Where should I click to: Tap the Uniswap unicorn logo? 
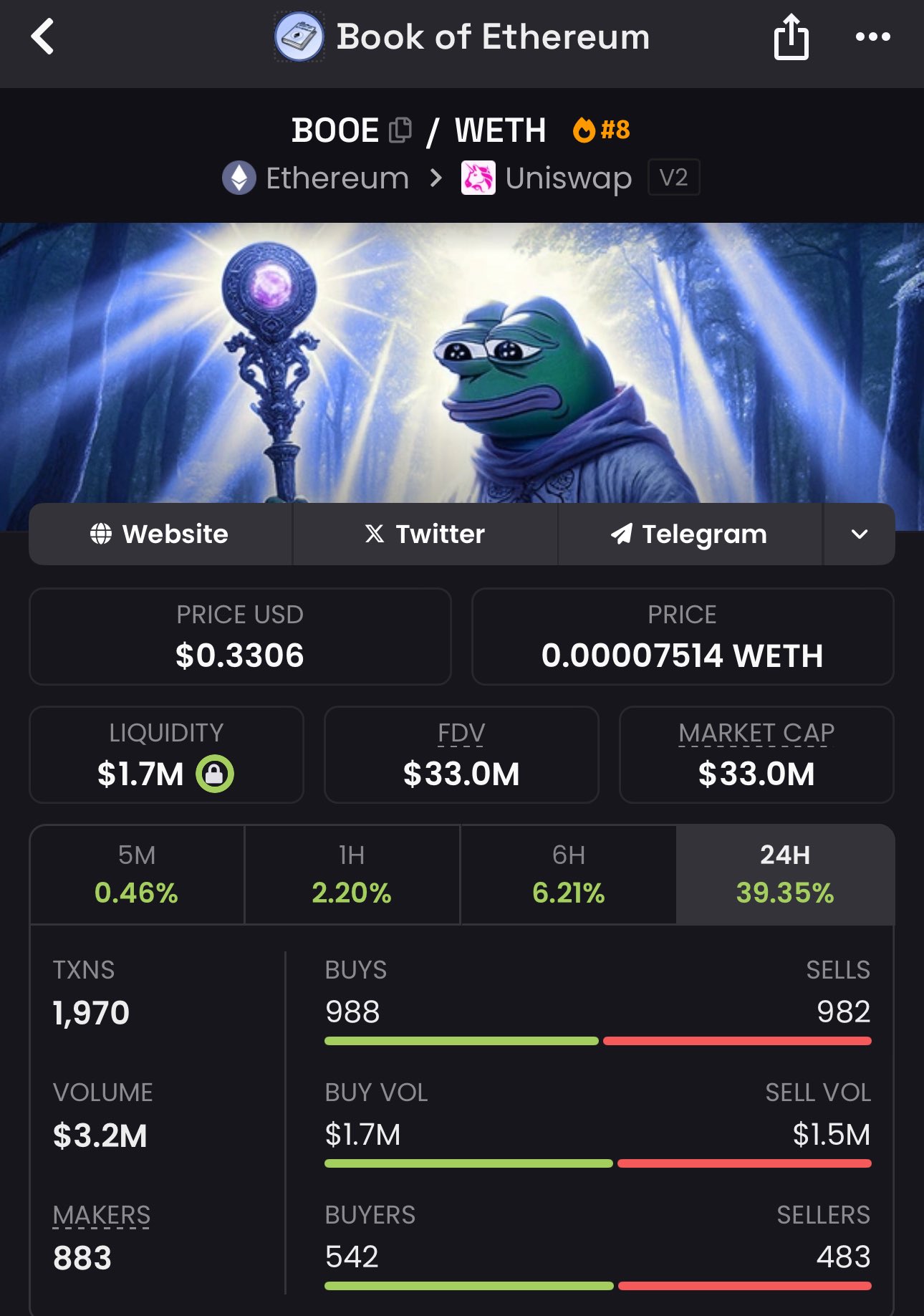(478, 178)
